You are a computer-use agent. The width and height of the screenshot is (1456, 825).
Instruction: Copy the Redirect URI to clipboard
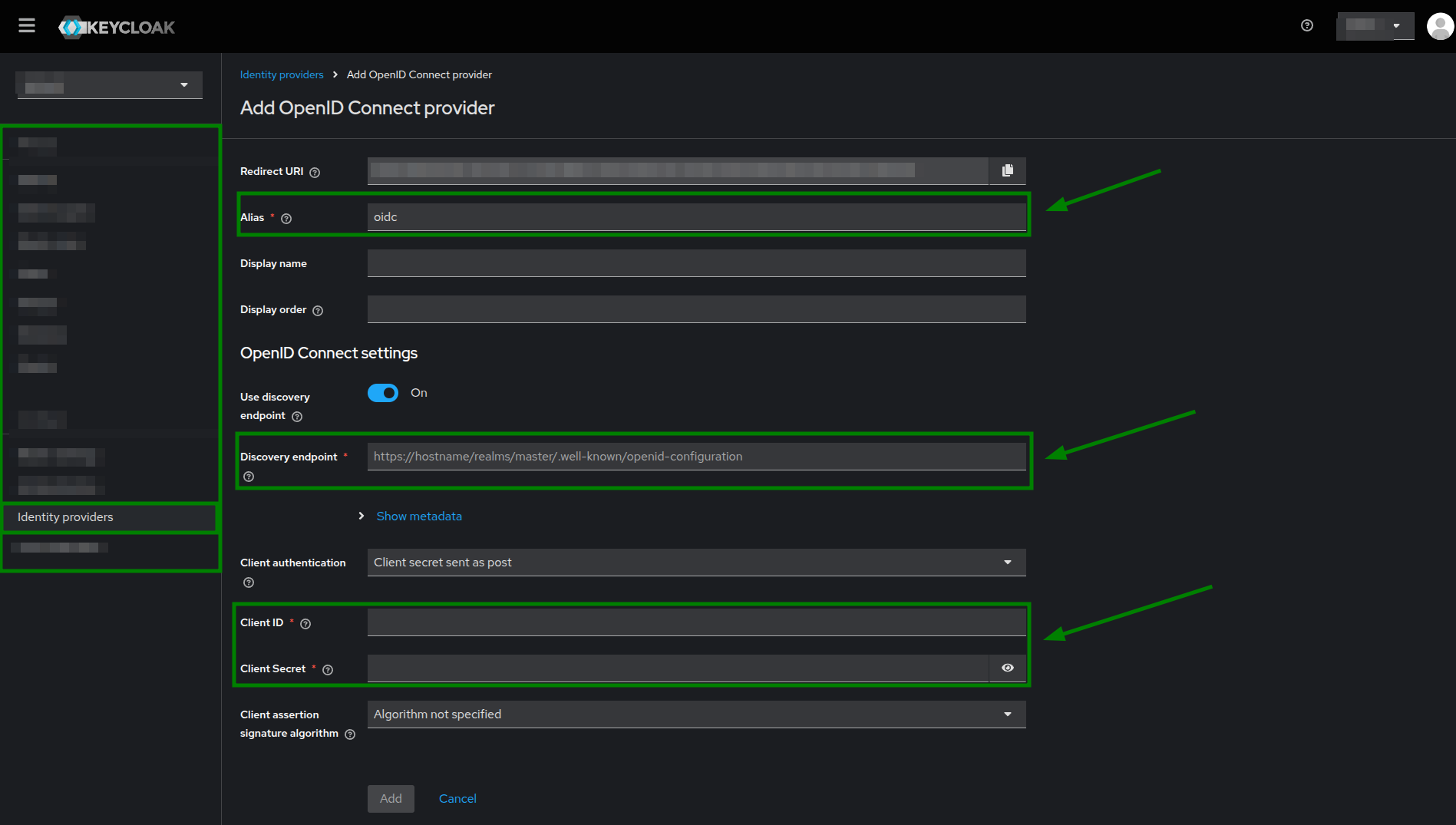[x=1008, y=170]
